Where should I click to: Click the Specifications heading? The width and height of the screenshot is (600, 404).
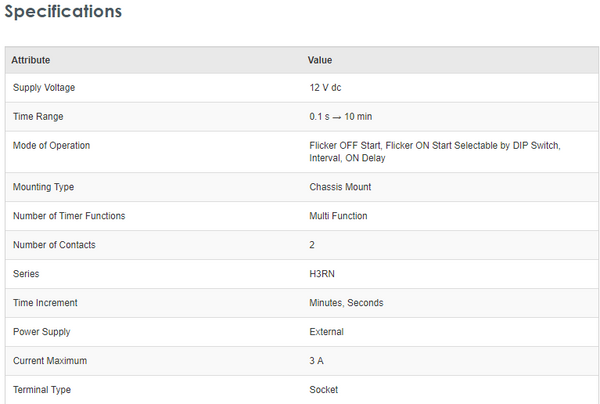tap(63, 13)
